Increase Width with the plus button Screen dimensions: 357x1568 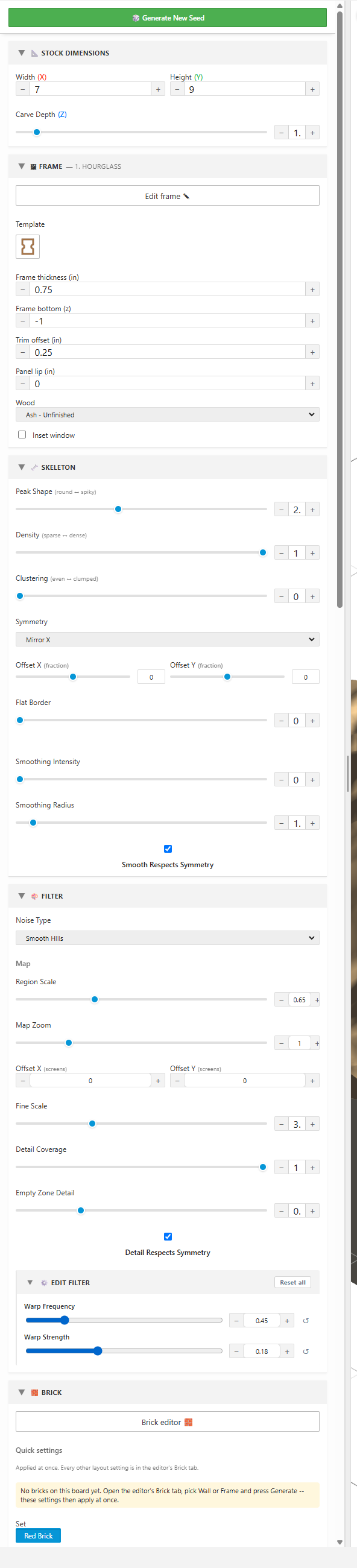pyautogui.click(x=158, y=89)
